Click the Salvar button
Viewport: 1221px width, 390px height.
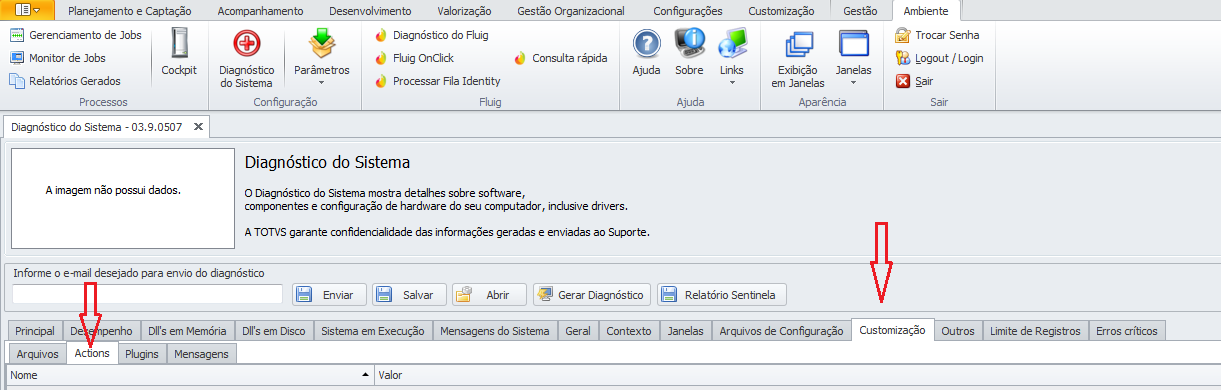pos(409,295)
